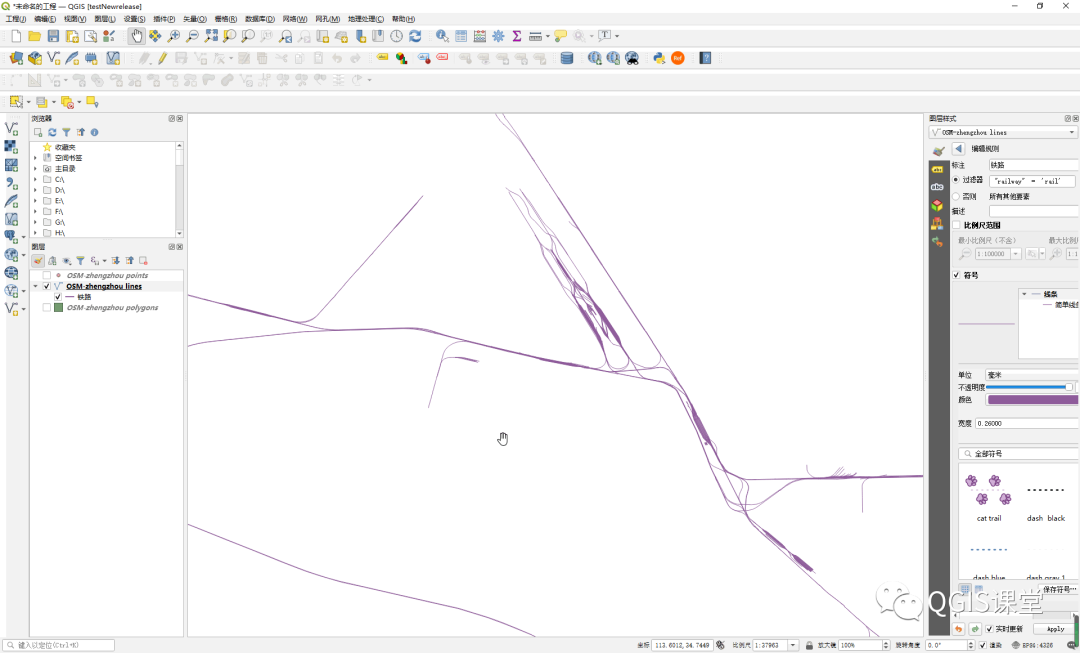Click the 全部符号 symbol search field

coord(1018,454)
